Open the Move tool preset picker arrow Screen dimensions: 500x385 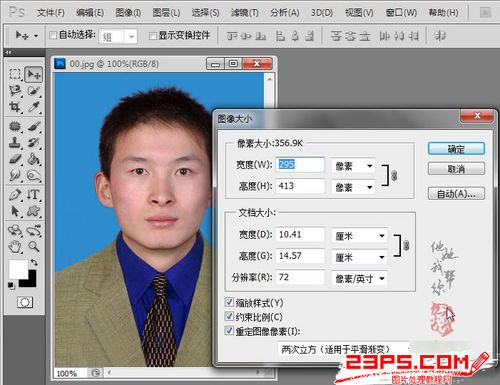pyautogui.click(x=36, y=36)
